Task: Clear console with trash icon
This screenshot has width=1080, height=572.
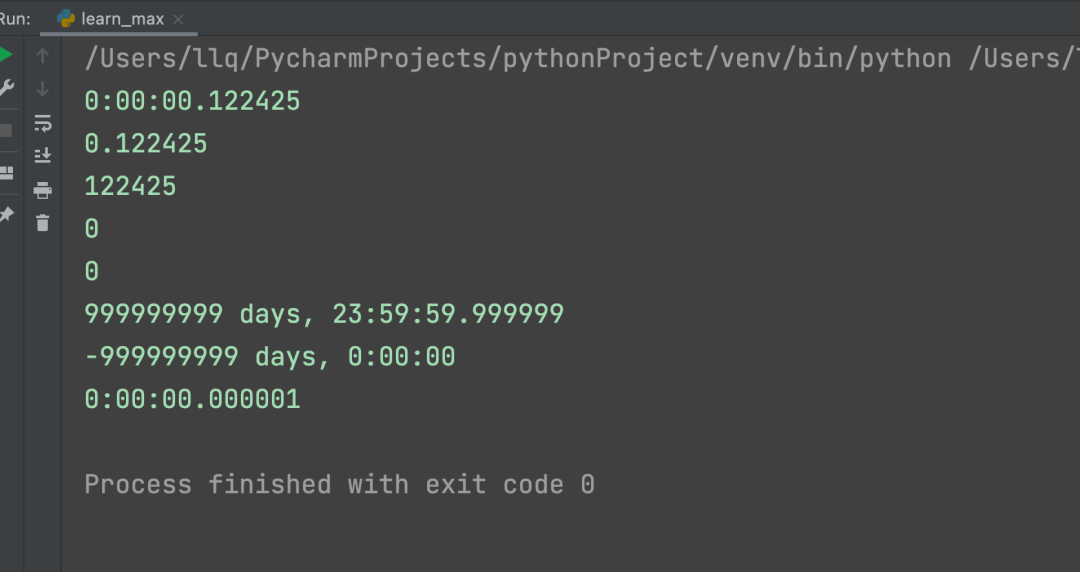Action: click(x=42, y=223)
